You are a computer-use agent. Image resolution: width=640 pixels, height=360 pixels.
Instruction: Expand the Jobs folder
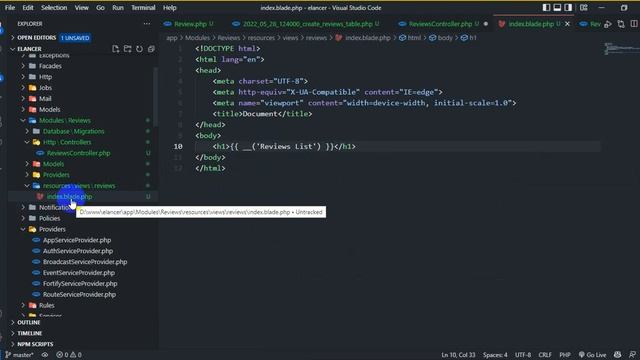point(45,88)
